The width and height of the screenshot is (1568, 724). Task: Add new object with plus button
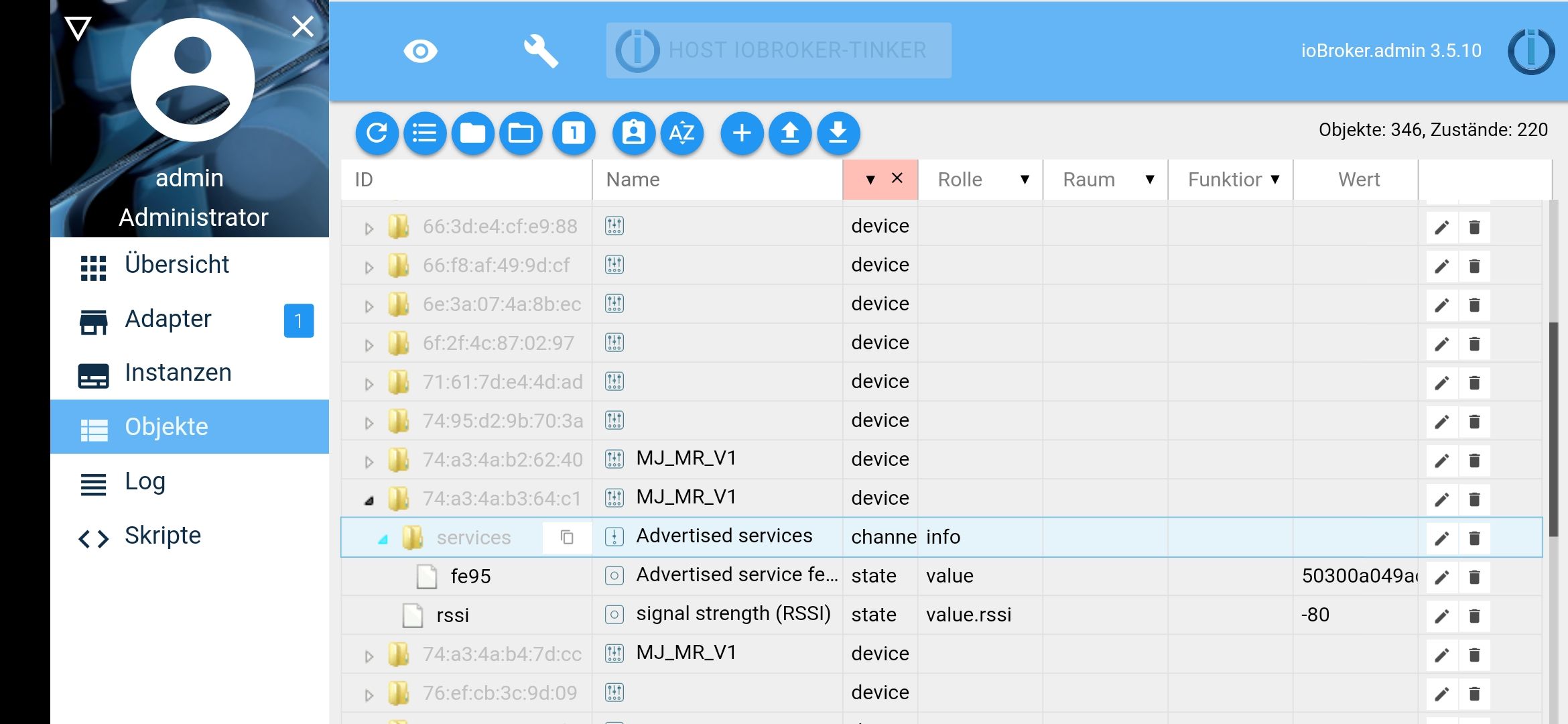[x=742, y=133]
